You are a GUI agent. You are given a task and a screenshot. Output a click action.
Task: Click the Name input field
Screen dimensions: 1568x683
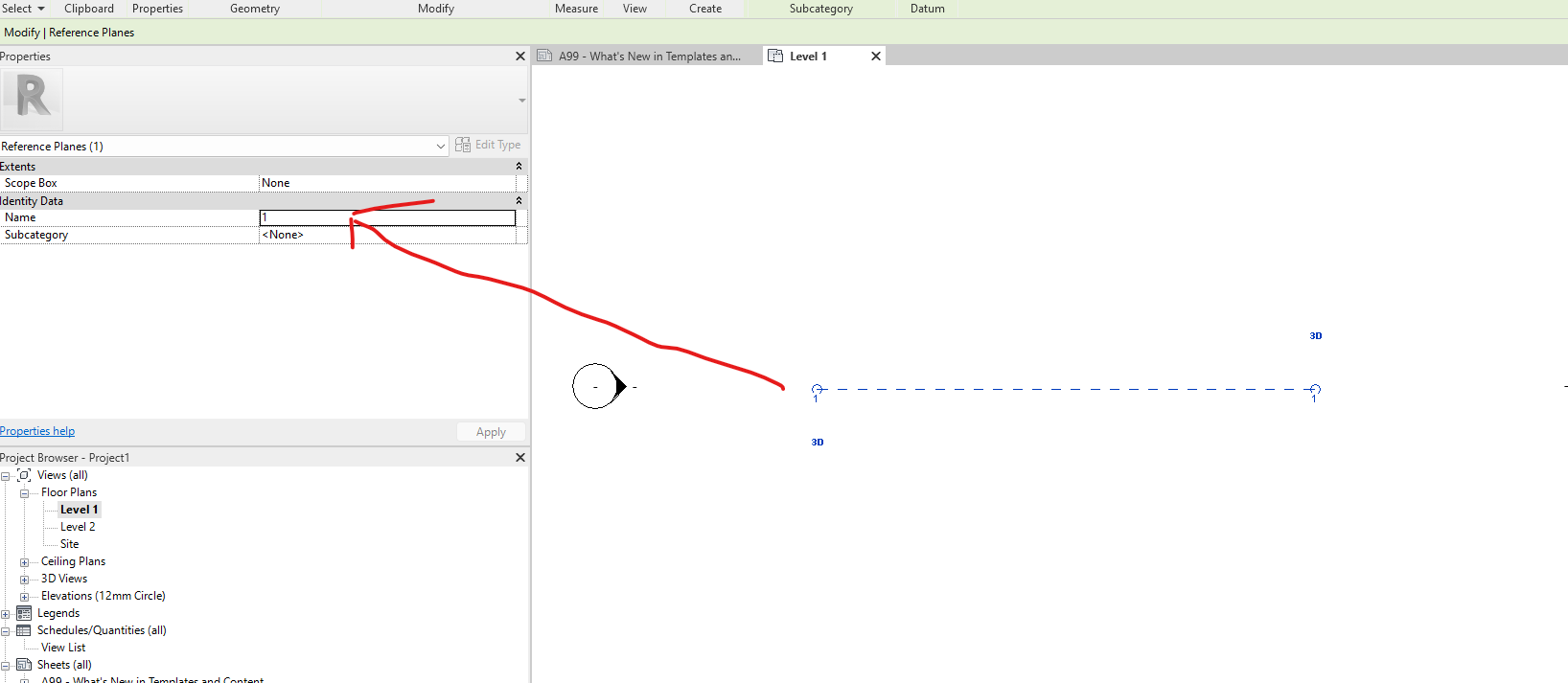point(387,217)
